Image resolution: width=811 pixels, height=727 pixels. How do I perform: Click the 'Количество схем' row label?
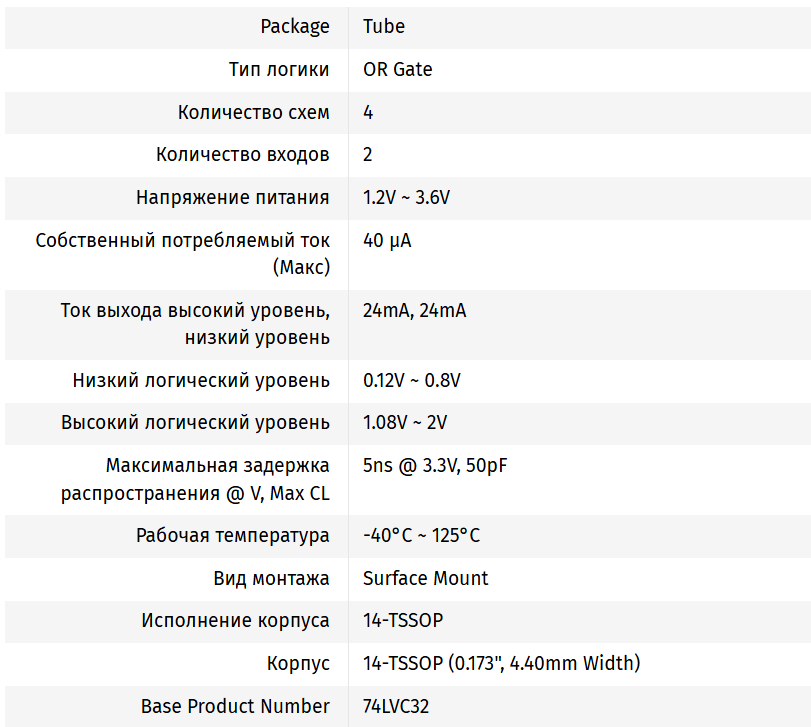point(253,113)
